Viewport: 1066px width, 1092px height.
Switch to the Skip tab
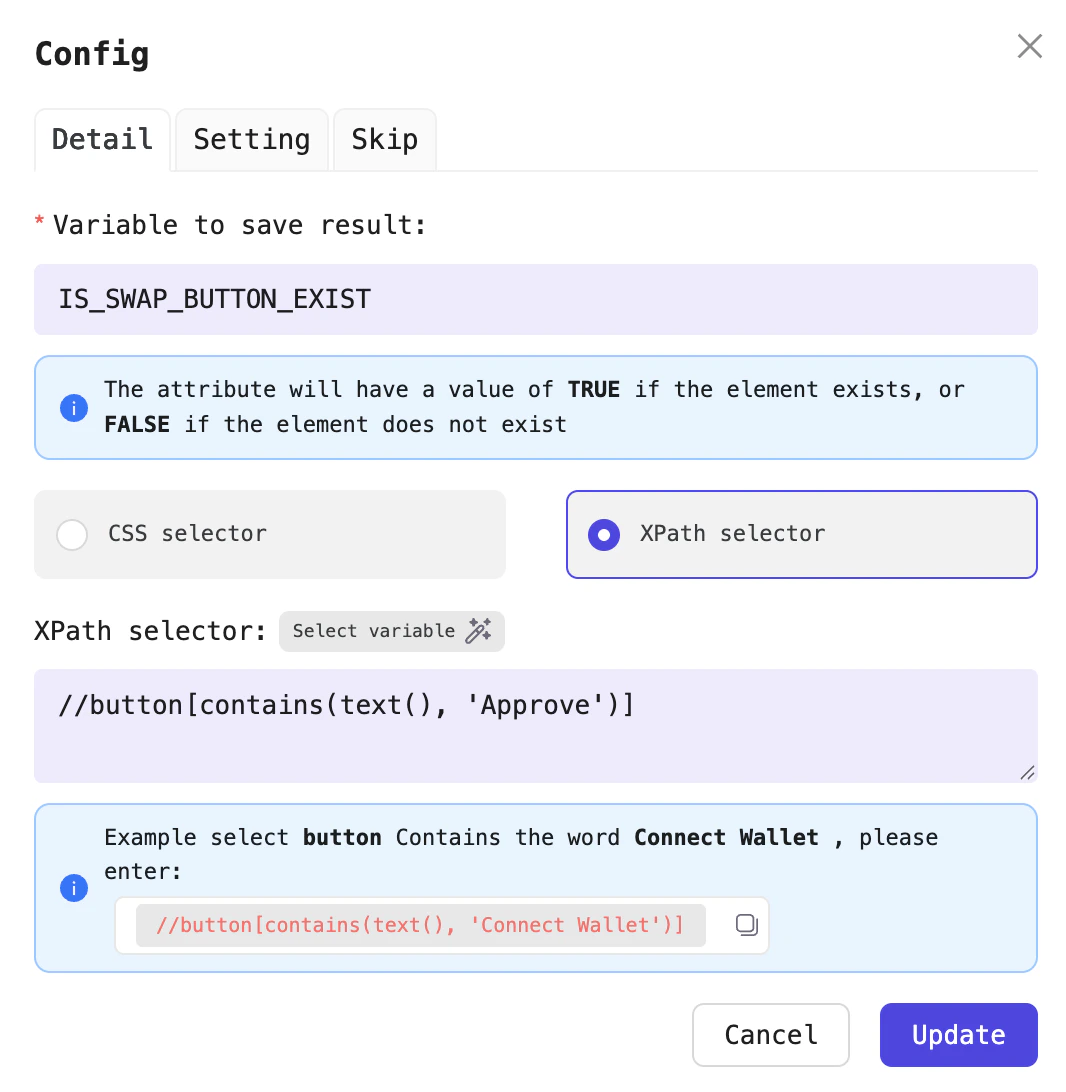pyautogui.click(x=384, y=139)
